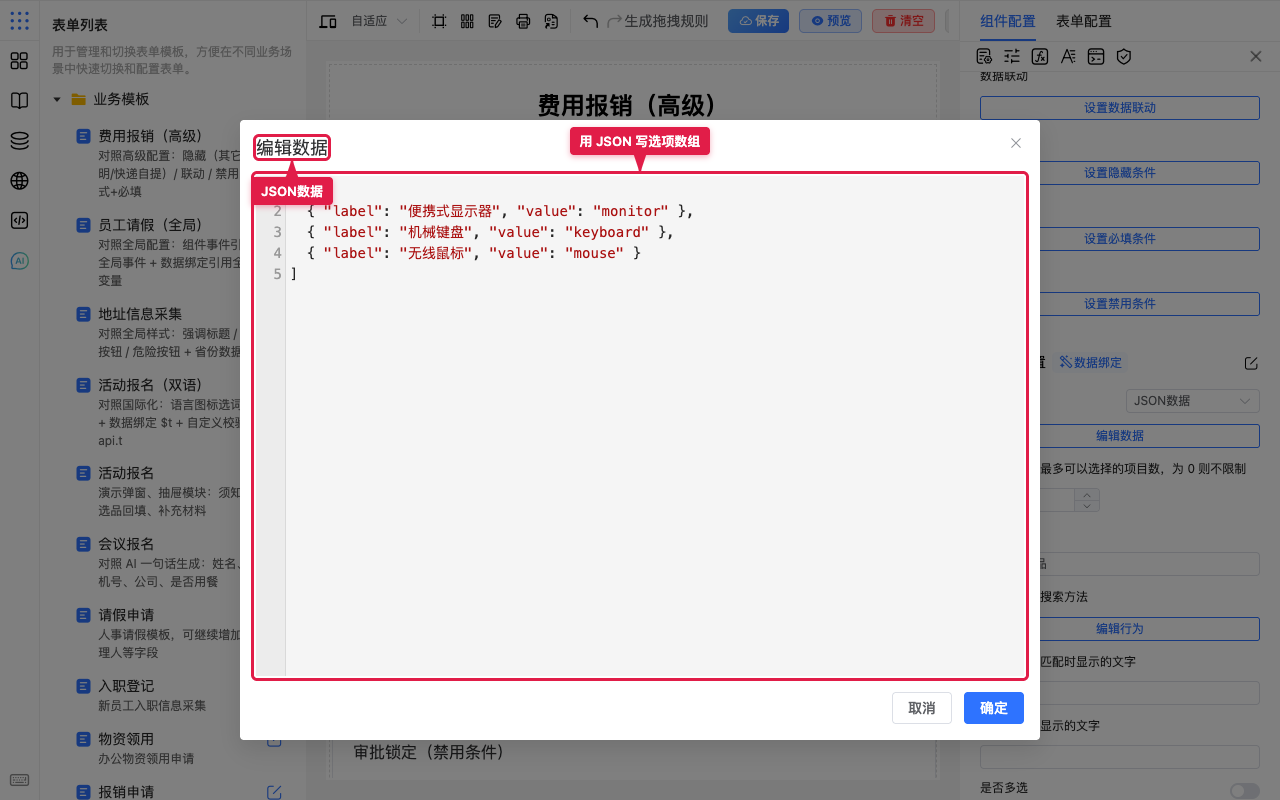Click the shield check icon in config panel

1124,56
